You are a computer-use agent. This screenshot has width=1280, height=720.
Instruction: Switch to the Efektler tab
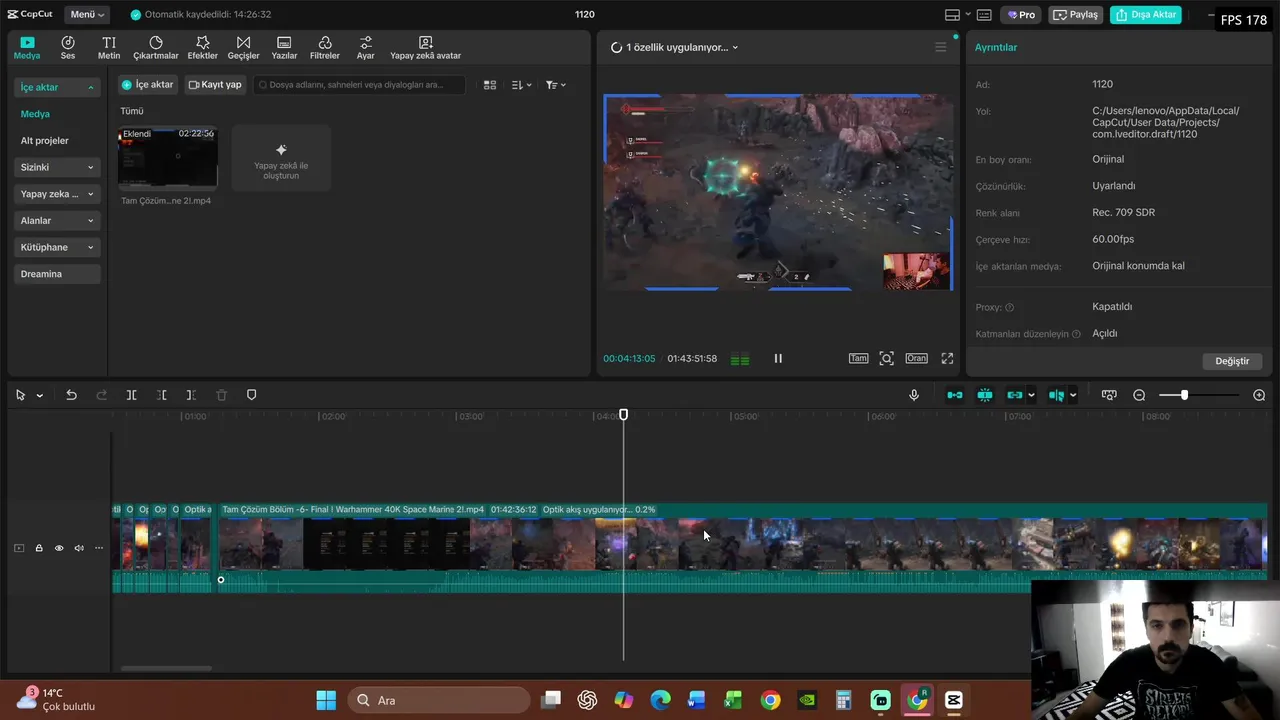pyautogui.click(x=203, y=48)
